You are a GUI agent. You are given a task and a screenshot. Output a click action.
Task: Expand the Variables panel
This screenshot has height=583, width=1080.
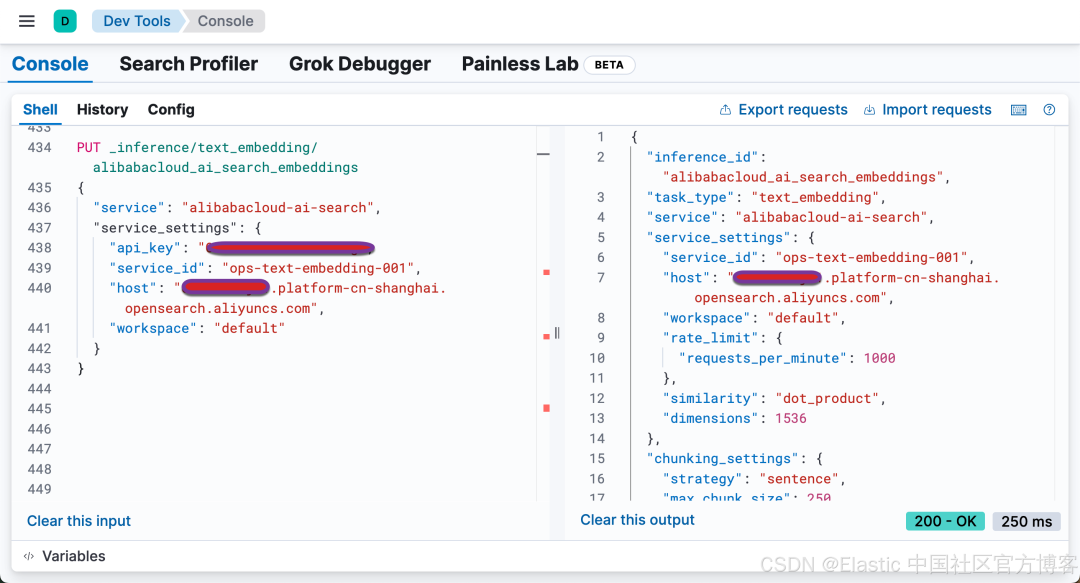point(73,556)
